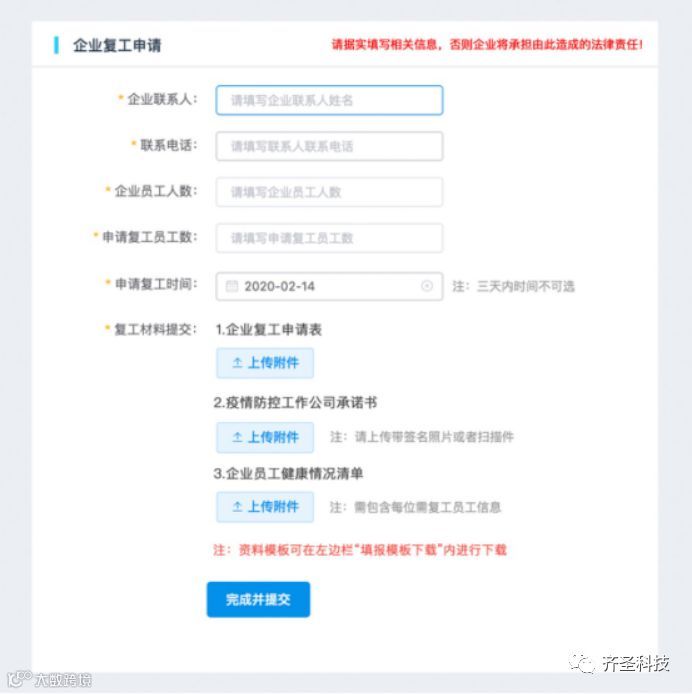Upload attachment for 疫情防控工作公司承诺书

[x=265, y=437]
